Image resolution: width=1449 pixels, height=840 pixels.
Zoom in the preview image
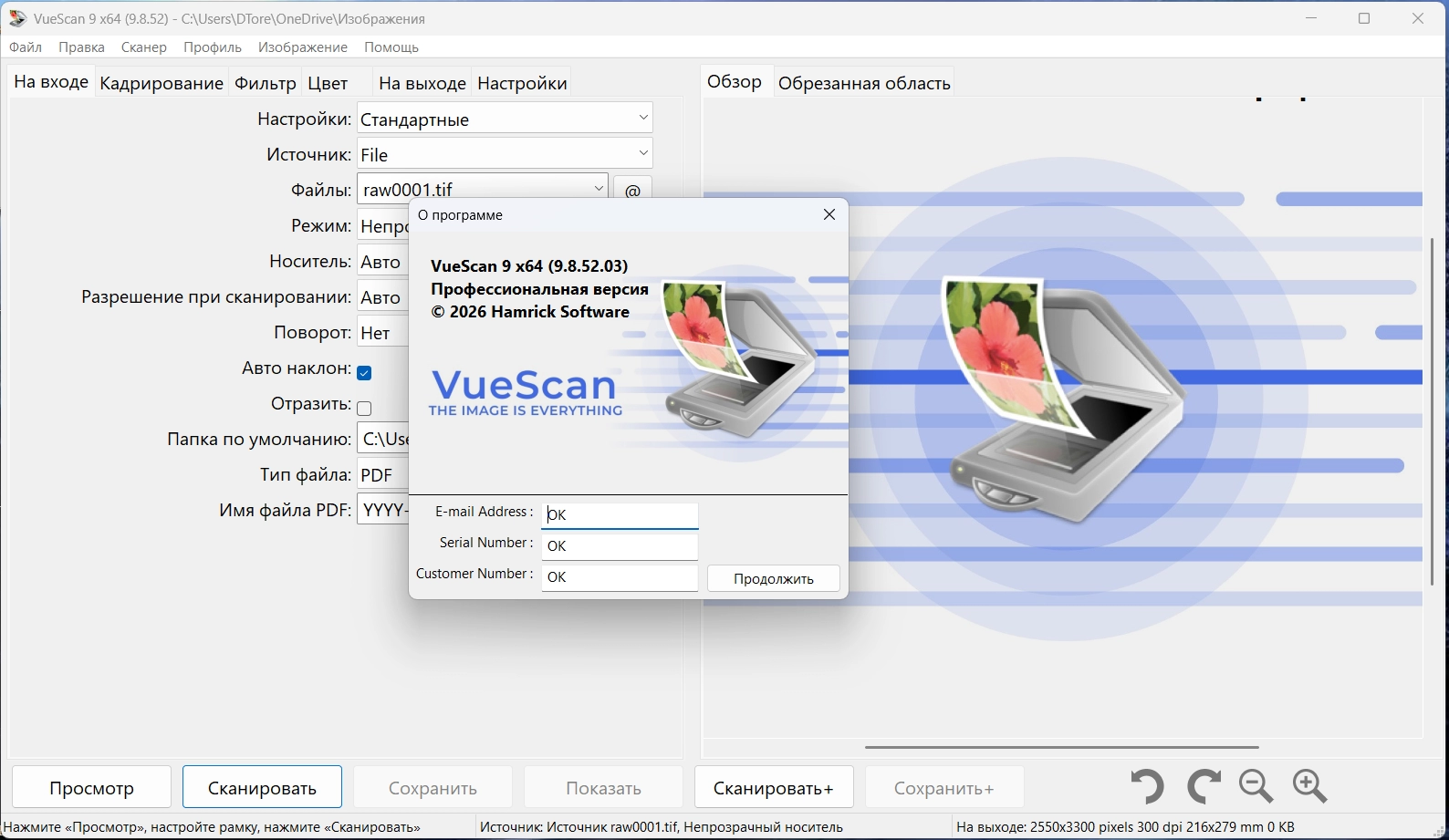[x=1310, y=786]
